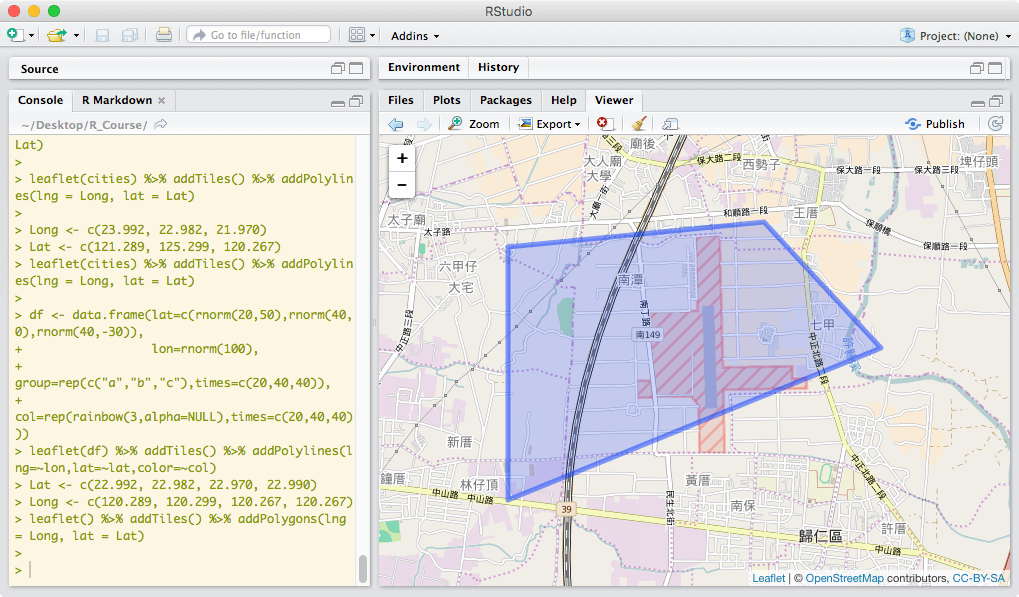The height and width of the screenshot is (597, 1019).
Task: Go back with the Viewer's left arrow
Action: pos(396,124)
